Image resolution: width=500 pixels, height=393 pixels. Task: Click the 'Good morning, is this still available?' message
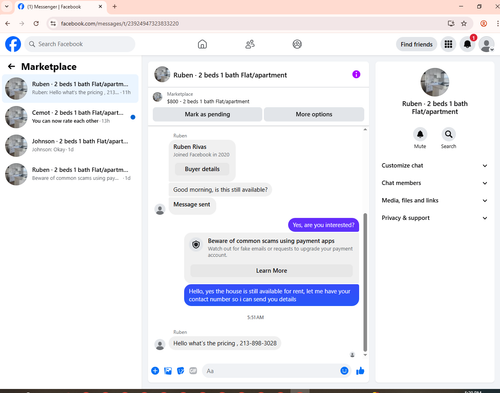[220, 190]
